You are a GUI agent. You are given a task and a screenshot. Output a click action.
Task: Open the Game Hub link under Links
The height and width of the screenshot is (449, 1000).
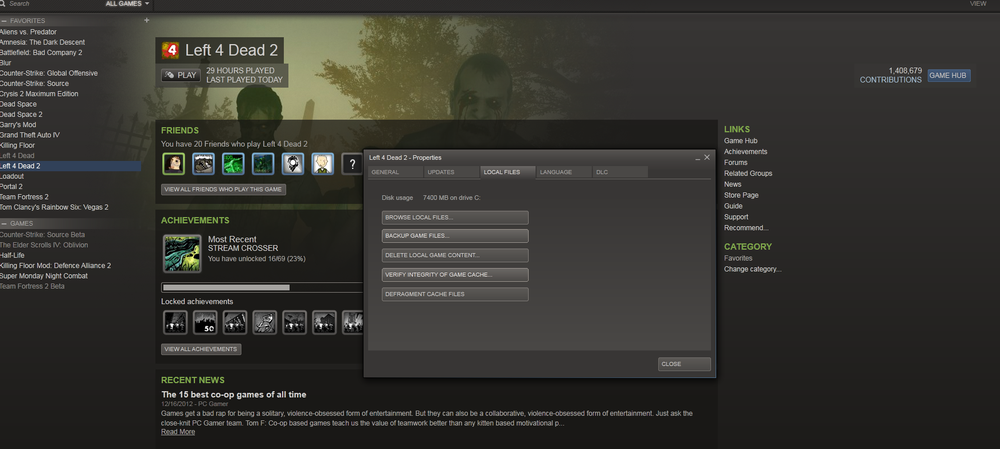(x=740, y=141)
